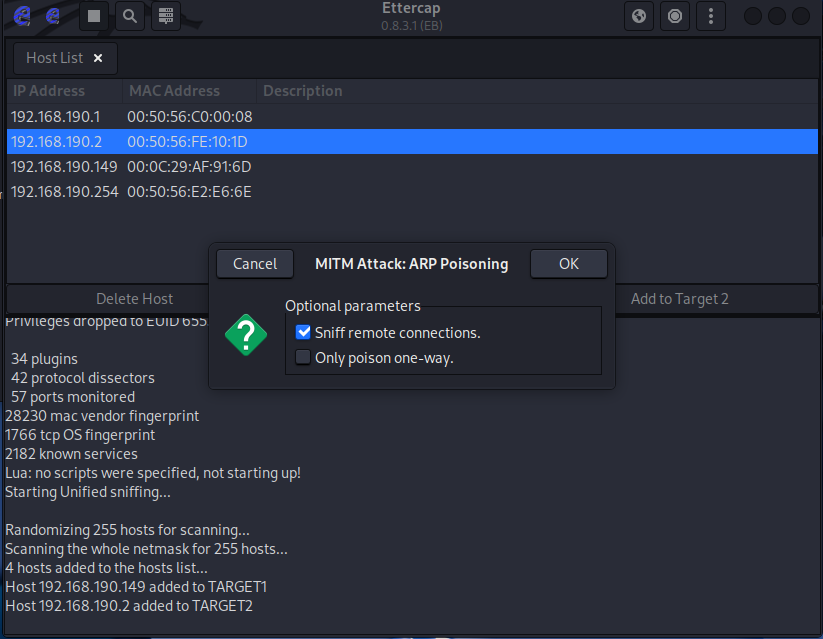The image size is (823, 639).
Task: Click MAC address 00:50:56:C0:00:08
Action: click(x=189, y=117)
